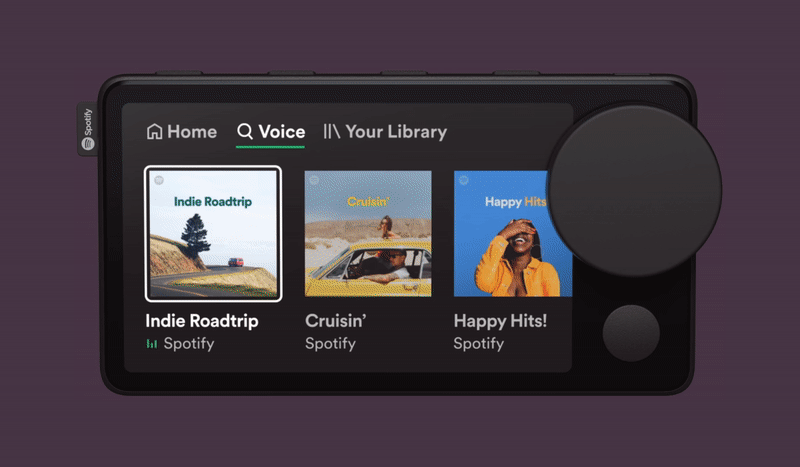This screenshot has height=467, width=800.
Task: Switch to the Home tab
Action: coord(182,132)
